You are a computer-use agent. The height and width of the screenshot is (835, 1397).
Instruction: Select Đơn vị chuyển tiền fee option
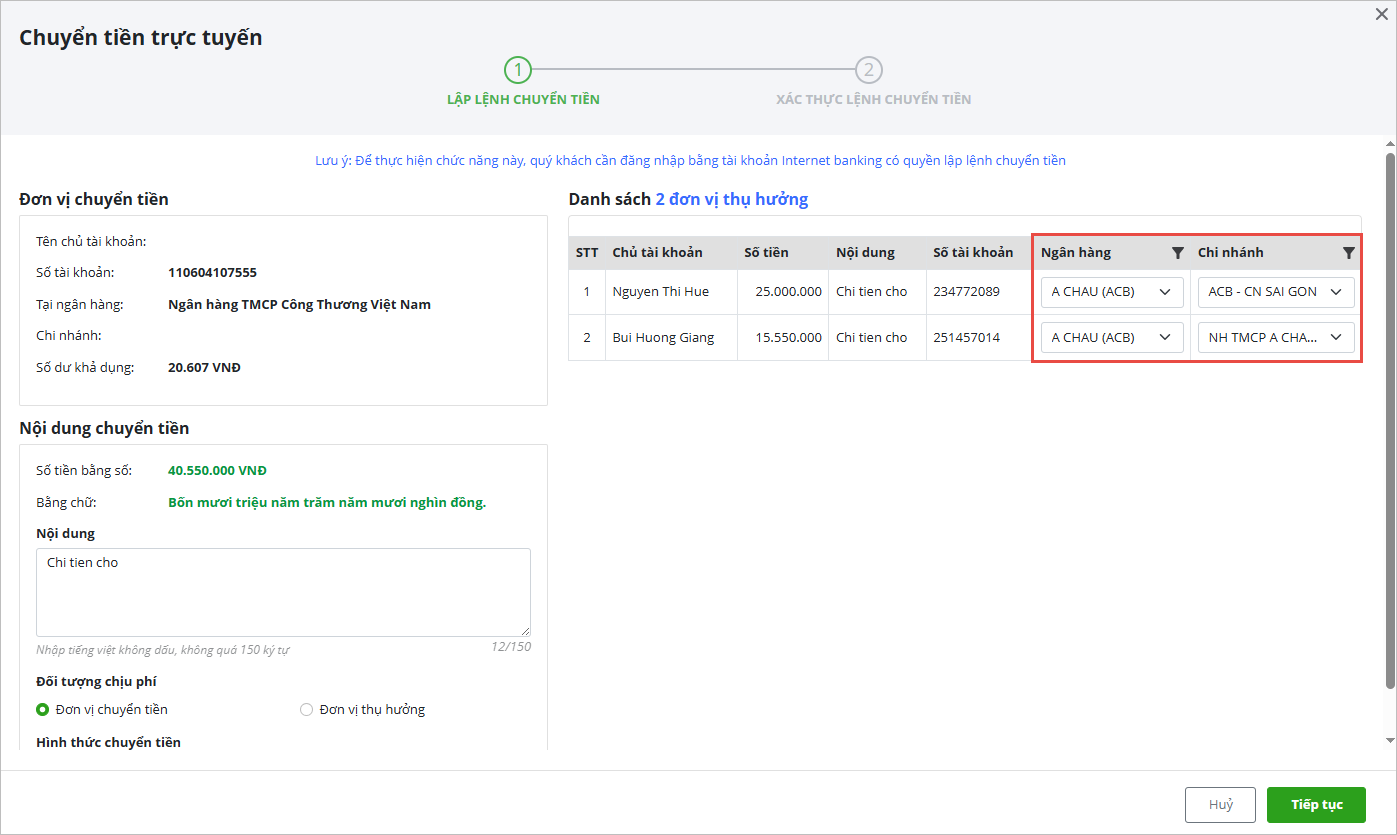pyautogui.click(x=43, y=710)
